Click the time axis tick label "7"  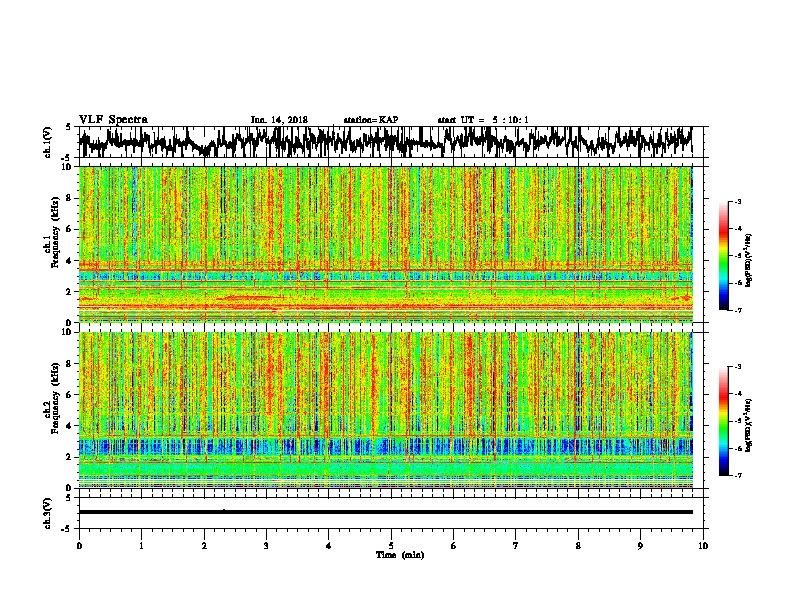point(516,546)
